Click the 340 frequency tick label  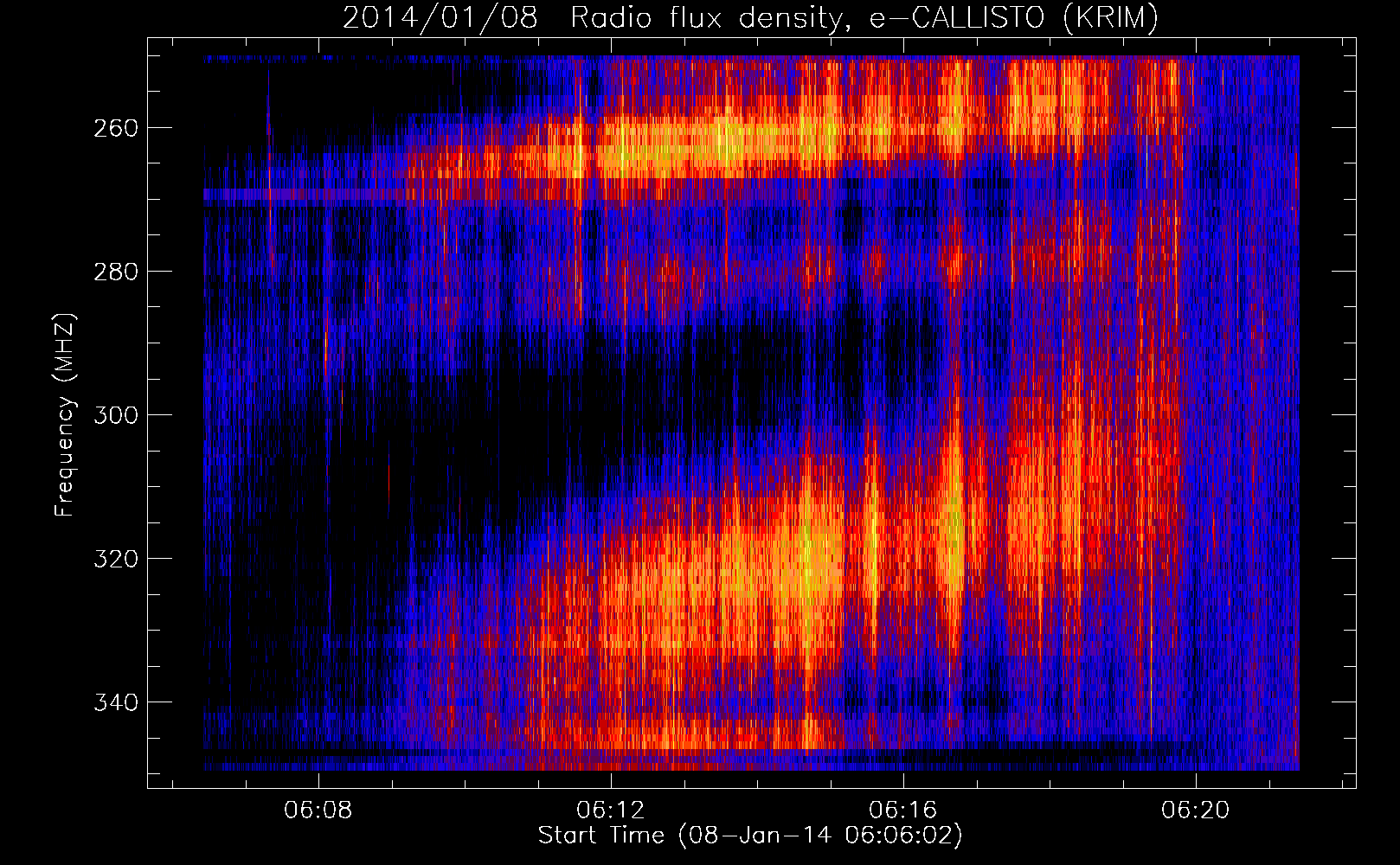point(116,702)
